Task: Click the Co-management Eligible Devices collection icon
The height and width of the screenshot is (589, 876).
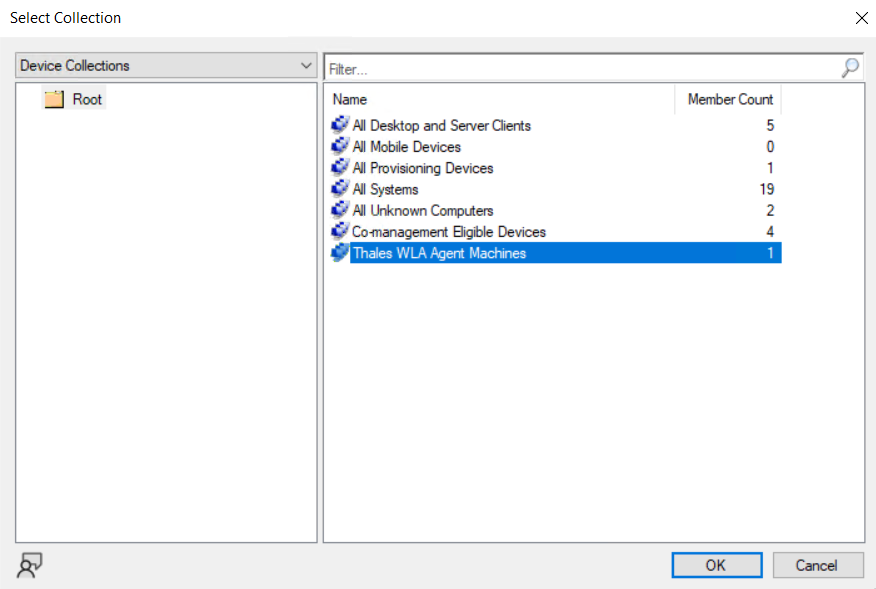Action: pos(340,231)
